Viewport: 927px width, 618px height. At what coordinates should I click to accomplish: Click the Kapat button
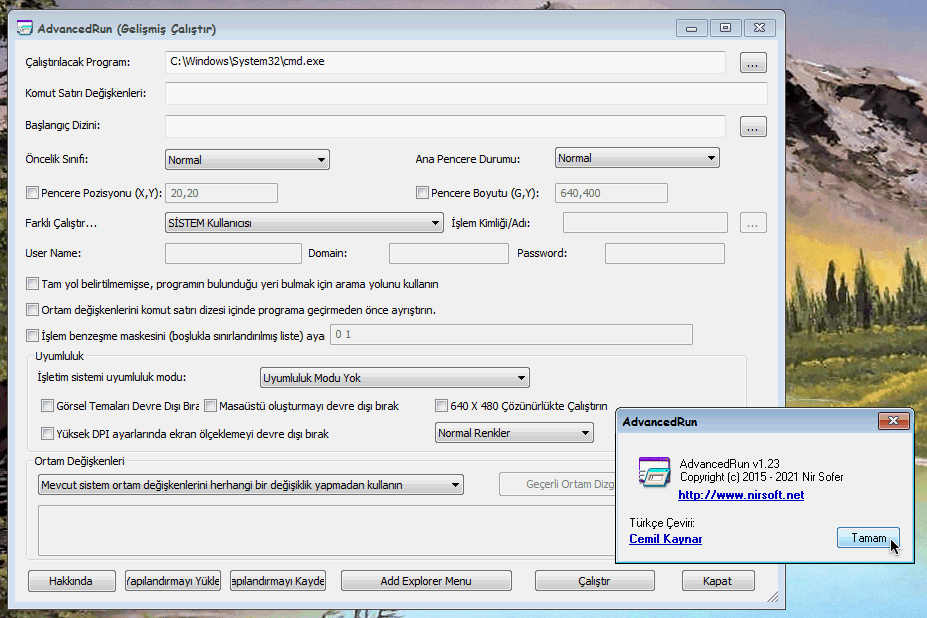718,581
